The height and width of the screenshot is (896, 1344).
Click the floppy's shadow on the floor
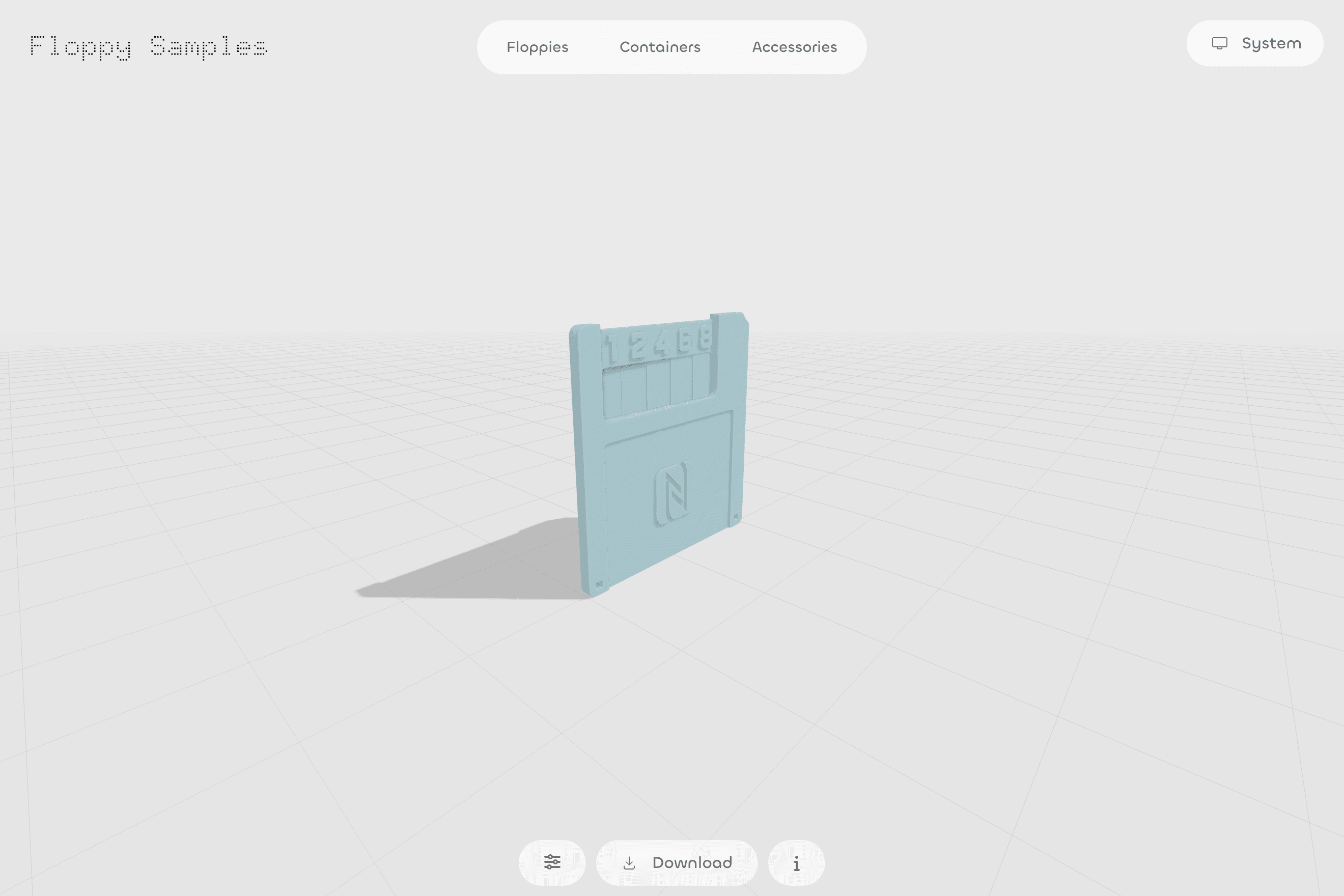pos(486,566)
